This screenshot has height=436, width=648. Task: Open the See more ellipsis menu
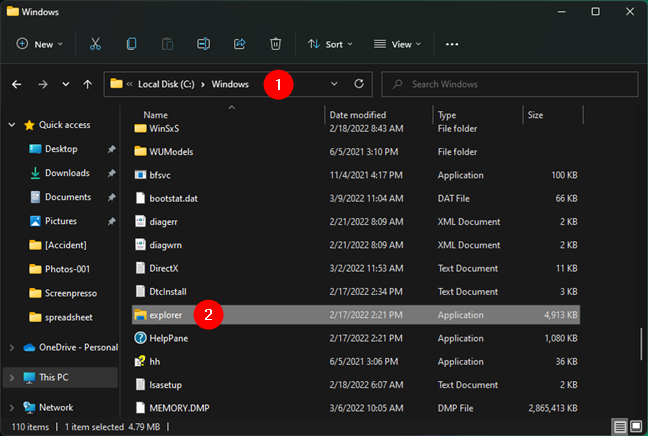[452, 44]
